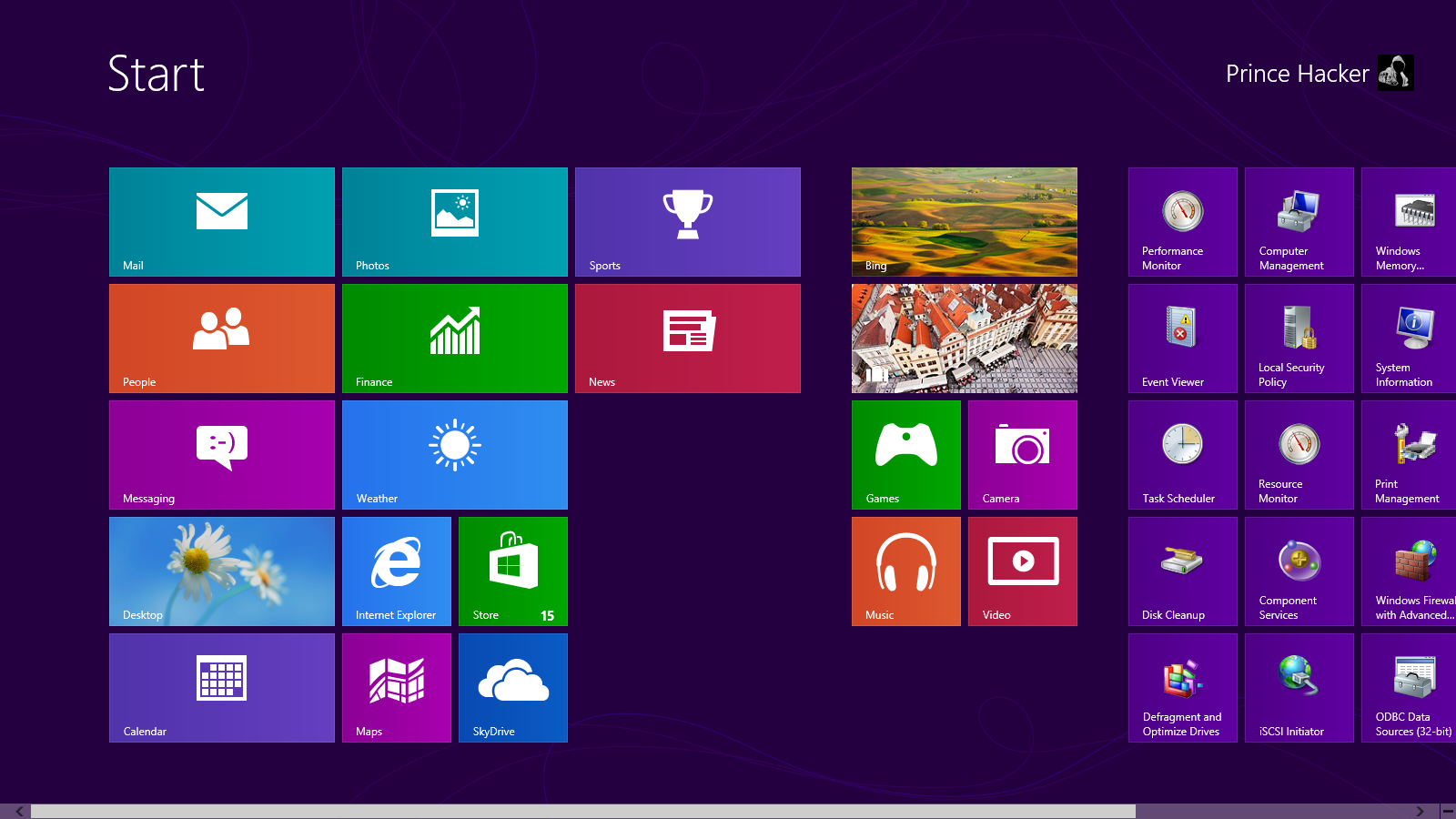Open the Store tile
This screenshot has width=1456, height=819.
coord(513,571)
